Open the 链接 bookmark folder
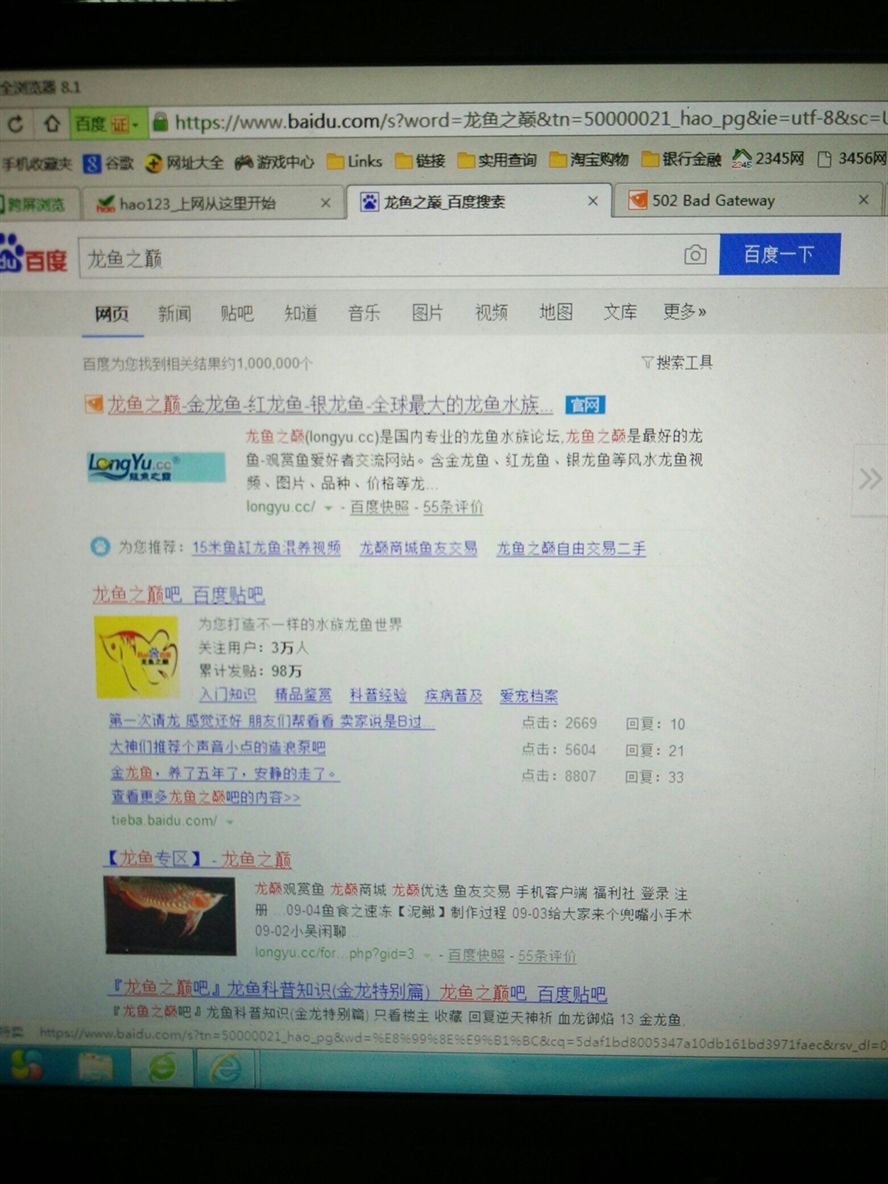This screenshot has height=1184, width=888. click(420, 160)
